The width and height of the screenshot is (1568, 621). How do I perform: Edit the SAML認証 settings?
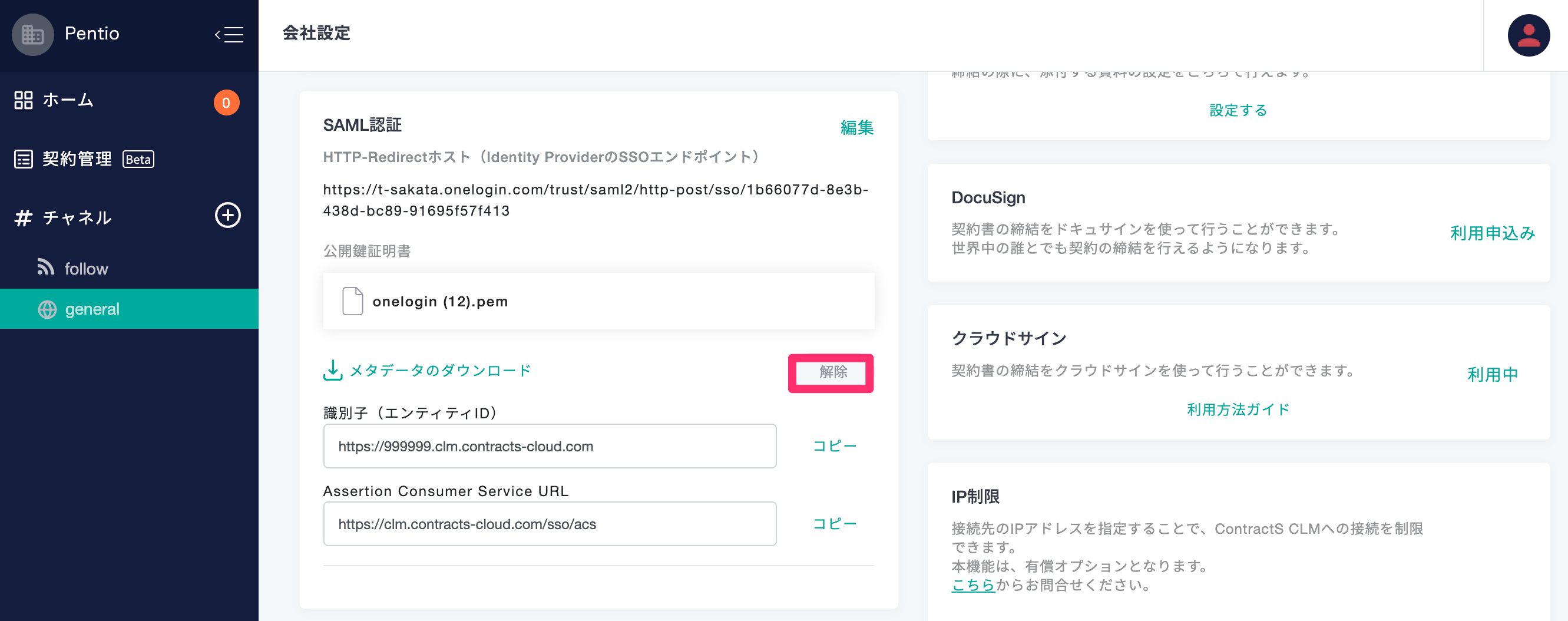pyautogui.click(x=856, y=127)
